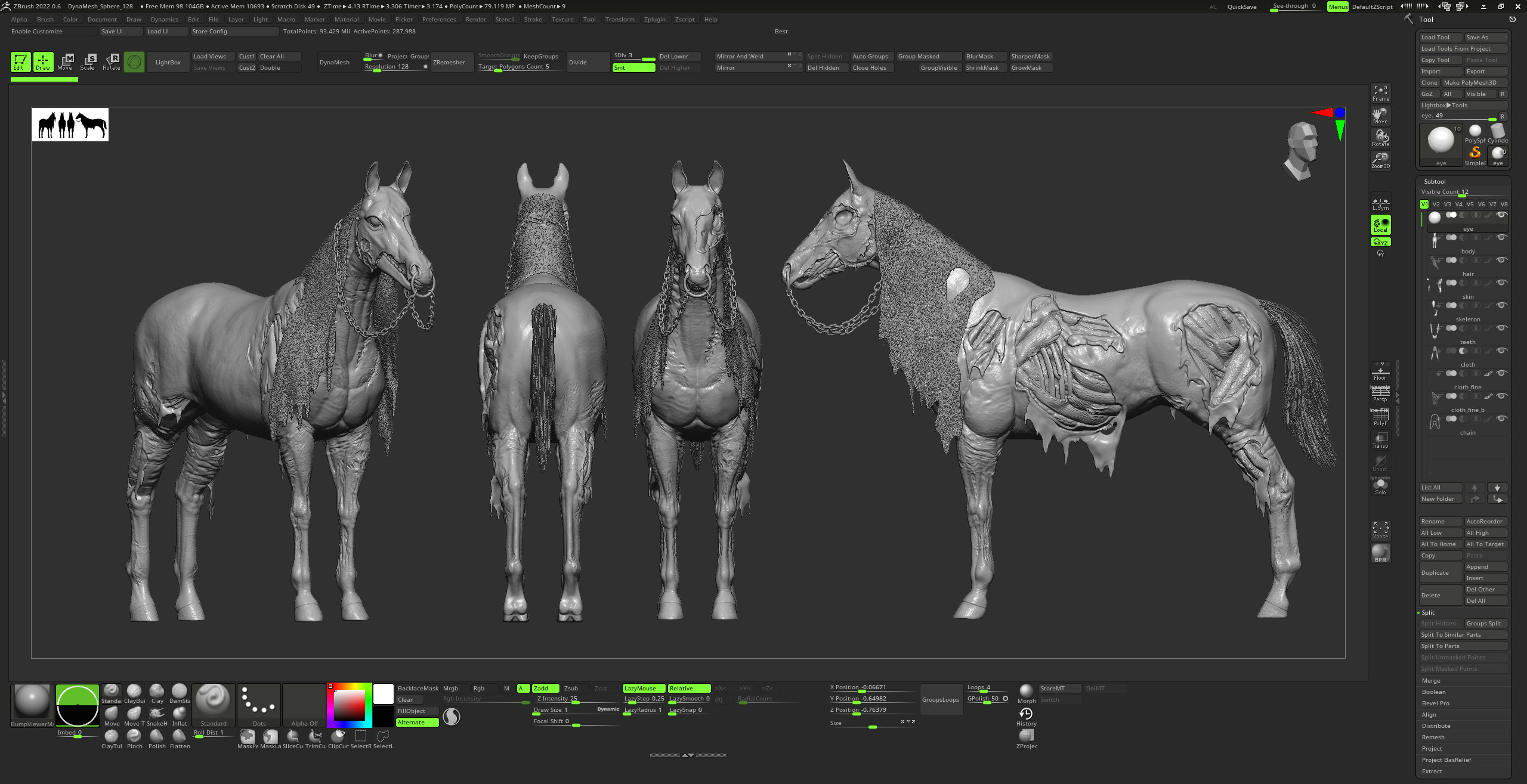Screen dimensions: 1527x784
Task: Turn off LazyMouse toggle
Action: pos(644,688)
